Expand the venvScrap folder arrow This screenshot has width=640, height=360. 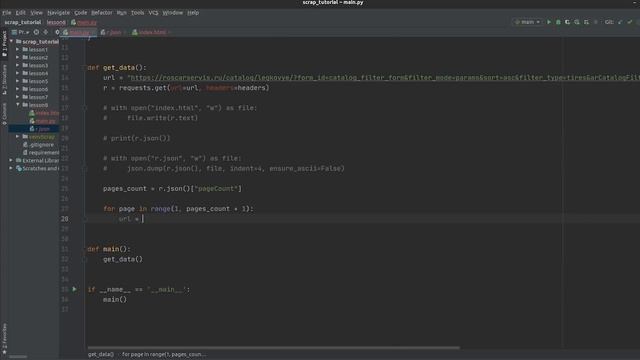[18, 137]
